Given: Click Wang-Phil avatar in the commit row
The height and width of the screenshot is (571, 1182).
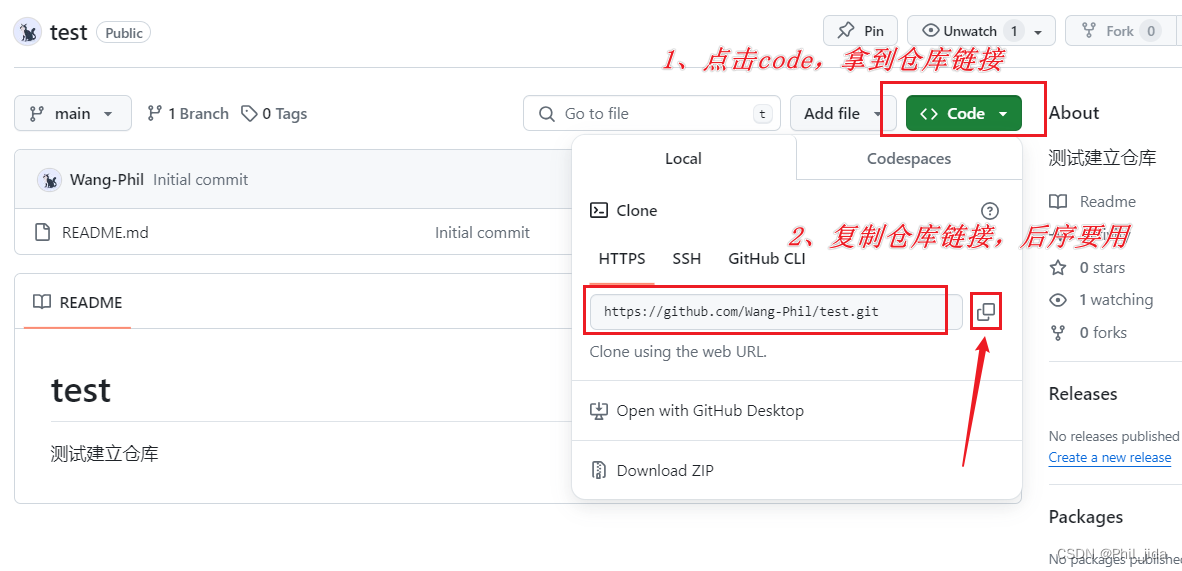Looking at the screenshot, I should [49, 180].
